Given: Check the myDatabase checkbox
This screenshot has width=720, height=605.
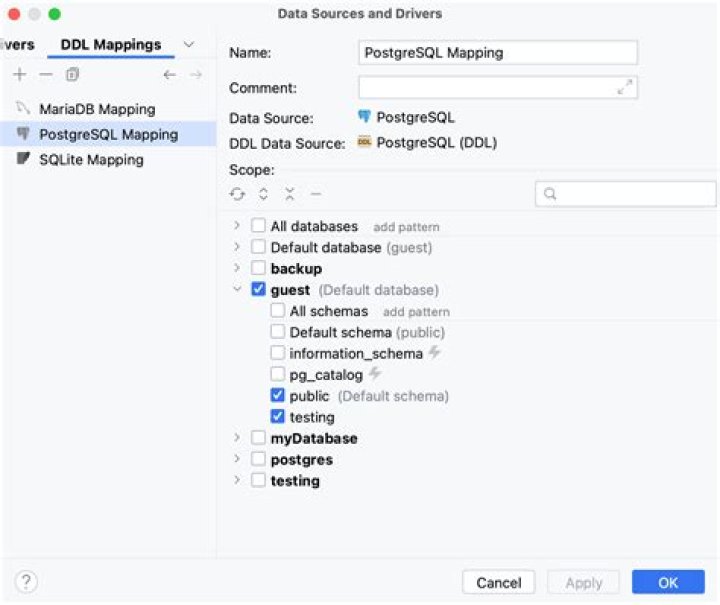Looking at the screenshot, I should [258, 437].
